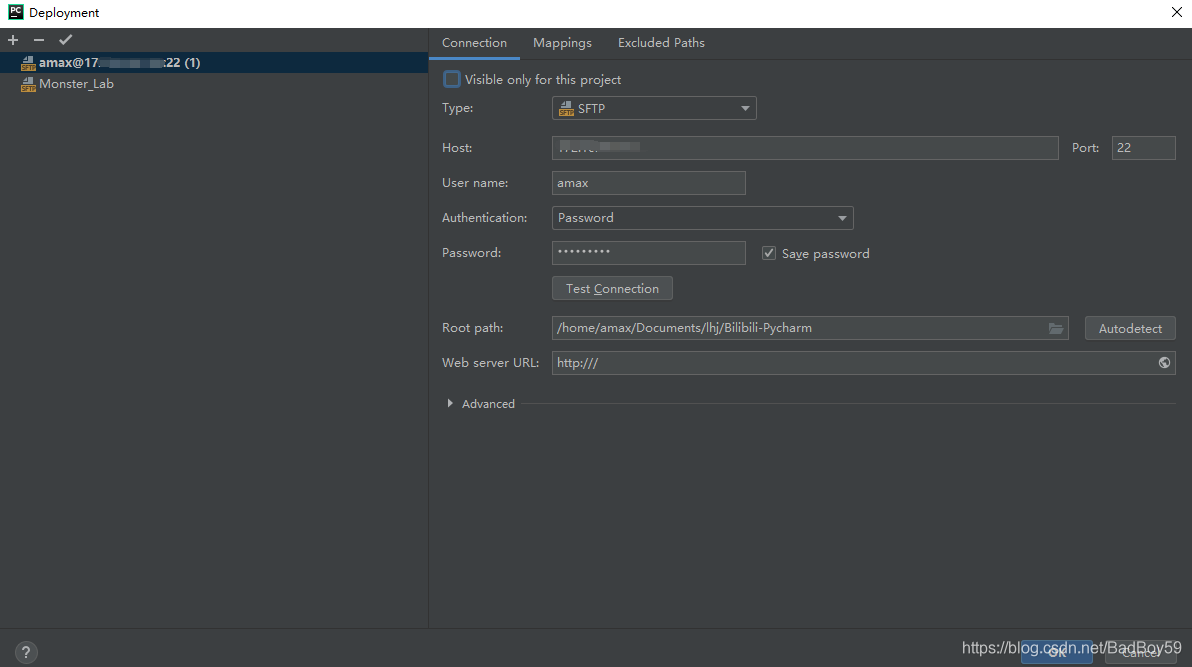Click the PyCharm icon in title bar
This screenshot has width=1192, height=667.
tap(15, 12)
